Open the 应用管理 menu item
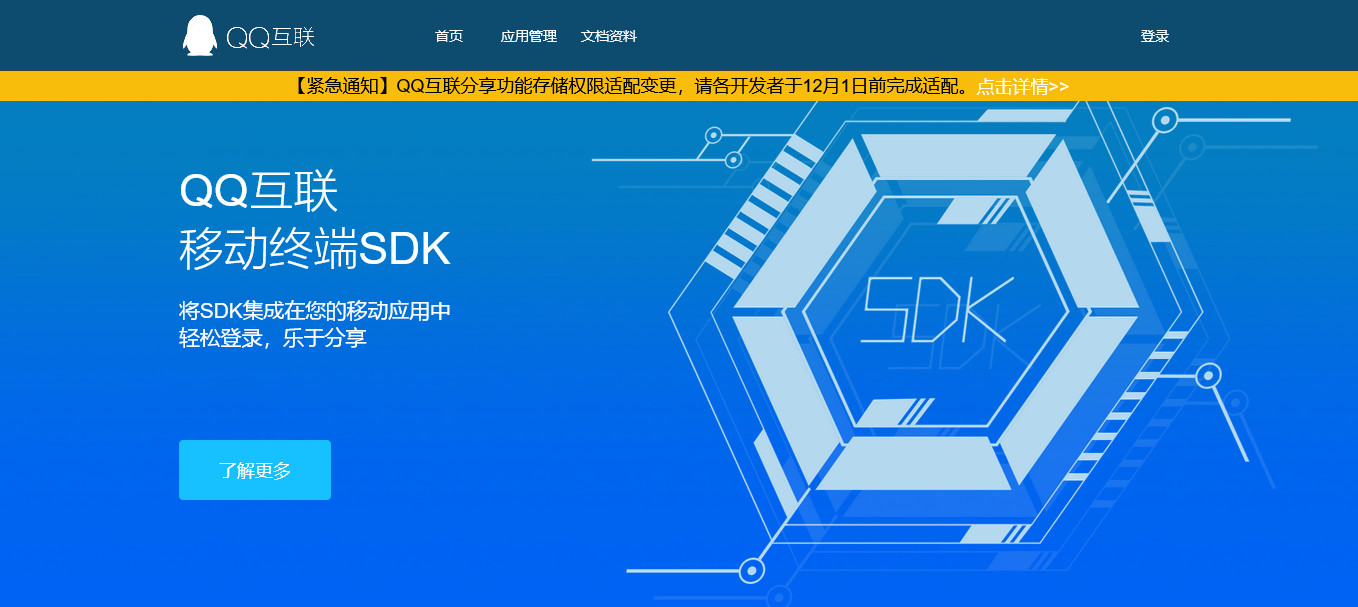 [529, 36]
